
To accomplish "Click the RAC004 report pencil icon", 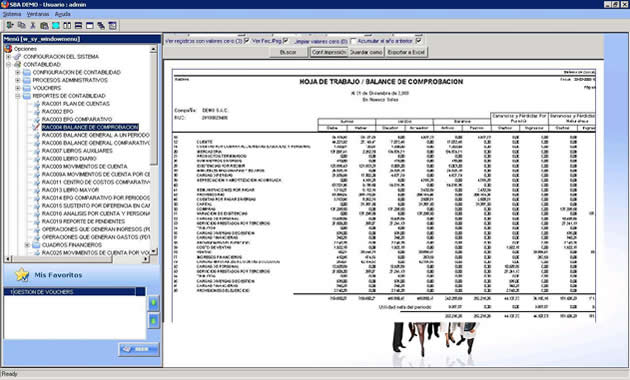I will pyautogui.click(x=36, y=127).
